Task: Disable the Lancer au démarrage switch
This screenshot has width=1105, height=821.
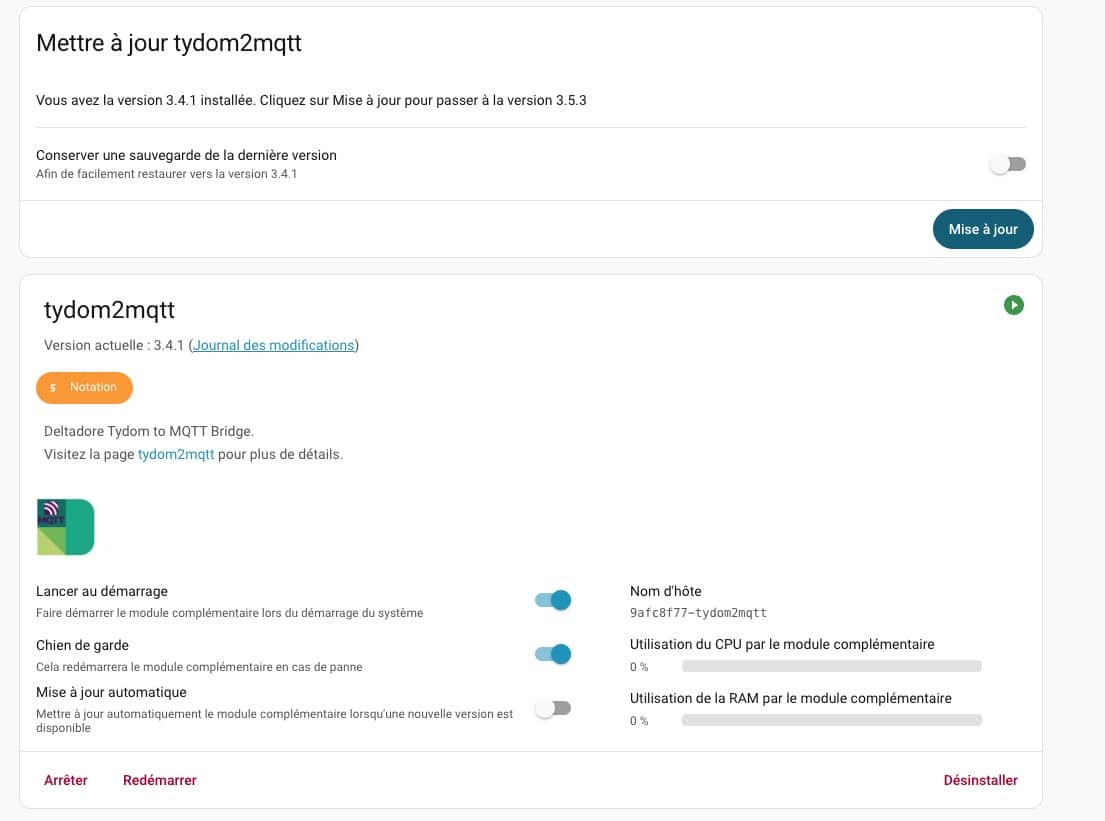Action: click(x=552, y=600)
